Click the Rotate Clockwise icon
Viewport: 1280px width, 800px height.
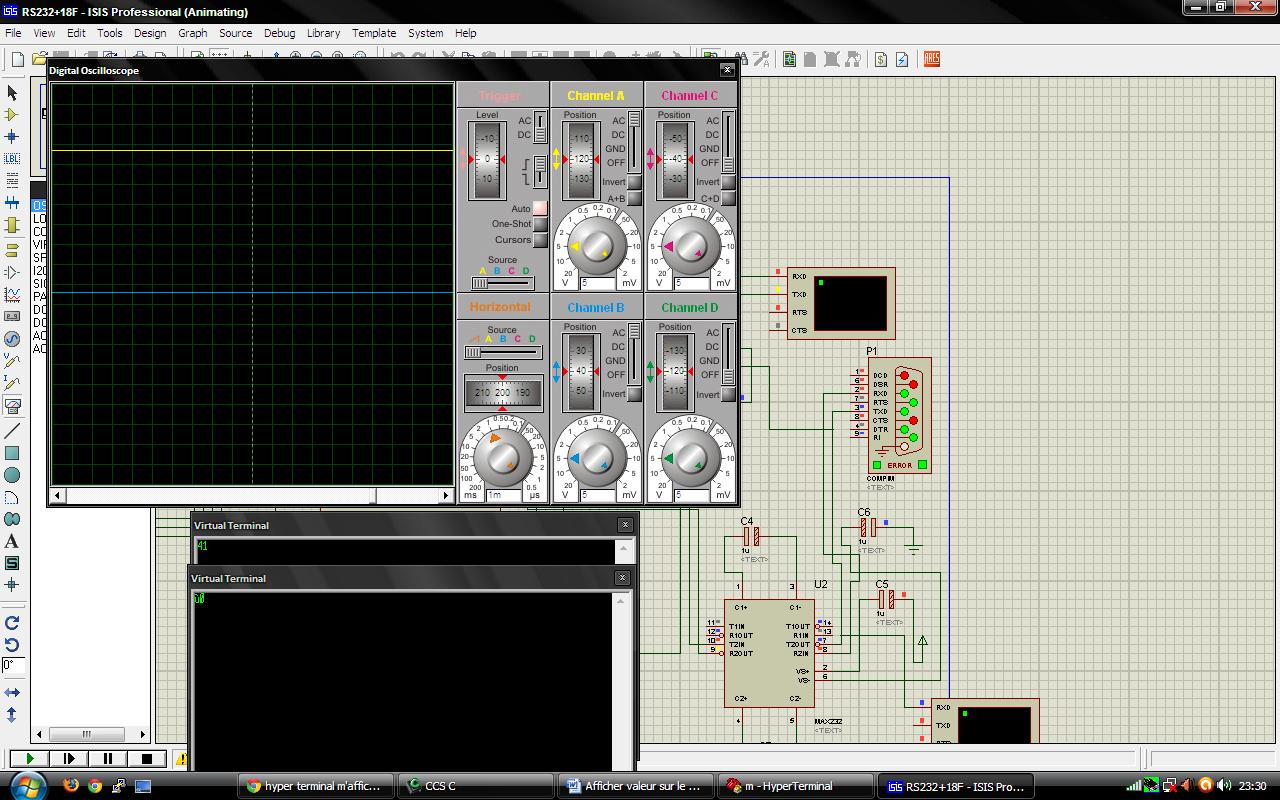pos(12,623)
